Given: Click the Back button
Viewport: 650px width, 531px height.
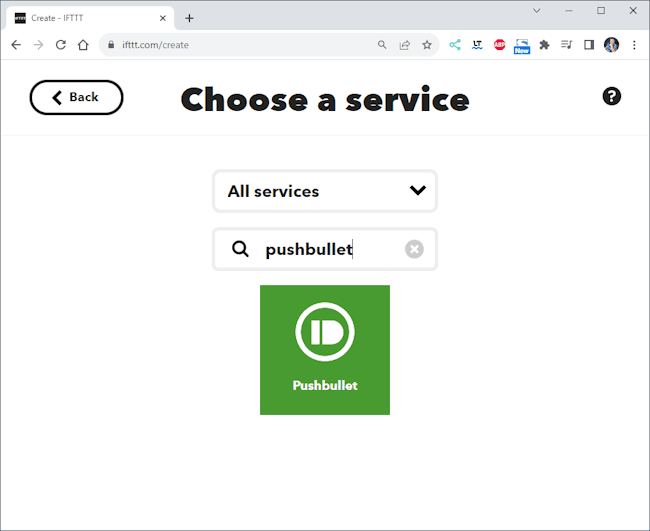Looking at the screenshot, I should click(x=76, y=97).
